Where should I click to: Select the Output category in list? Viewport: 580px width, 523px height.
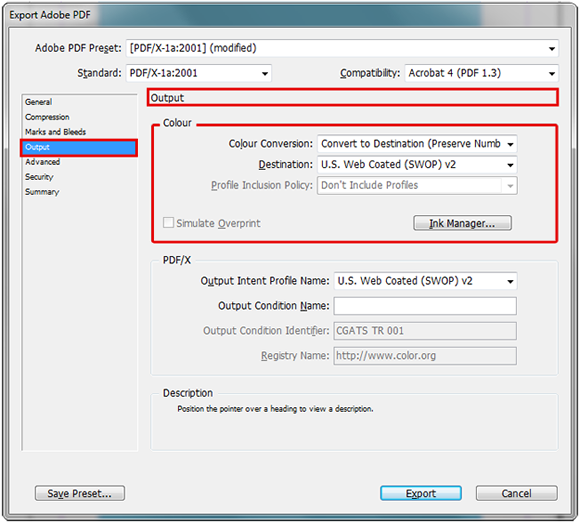coord(79,148)
